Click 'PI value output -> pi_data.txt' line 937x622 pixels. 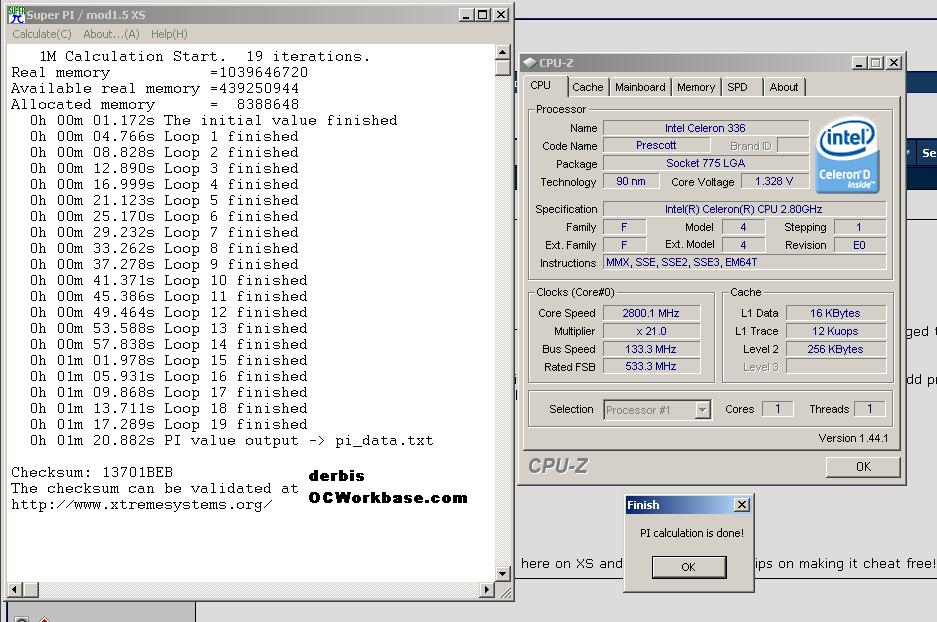(x=231, y=441)
